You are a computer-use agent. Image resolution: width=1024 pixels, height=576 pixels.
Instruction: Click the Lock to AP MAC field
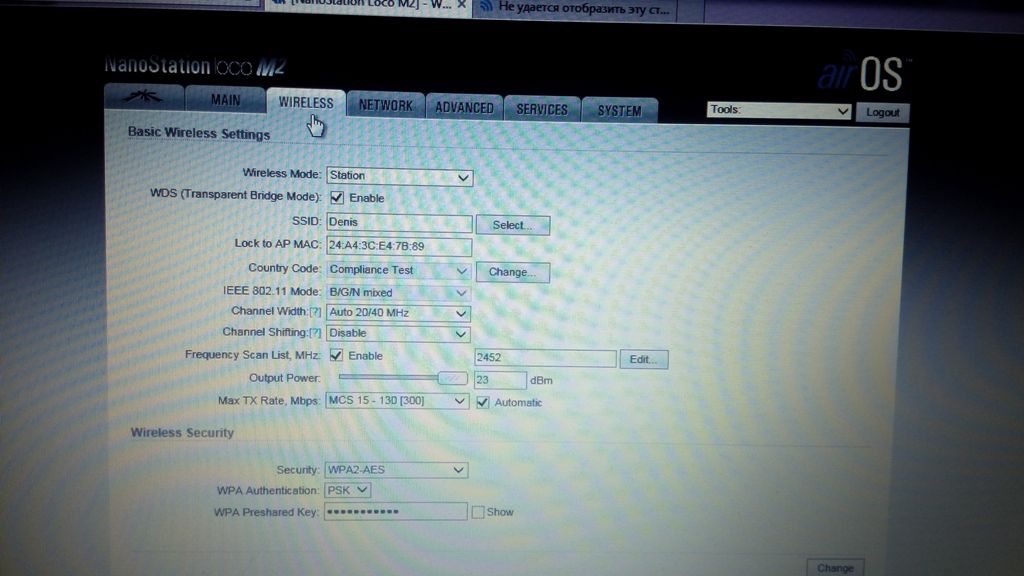coord(398,246)
